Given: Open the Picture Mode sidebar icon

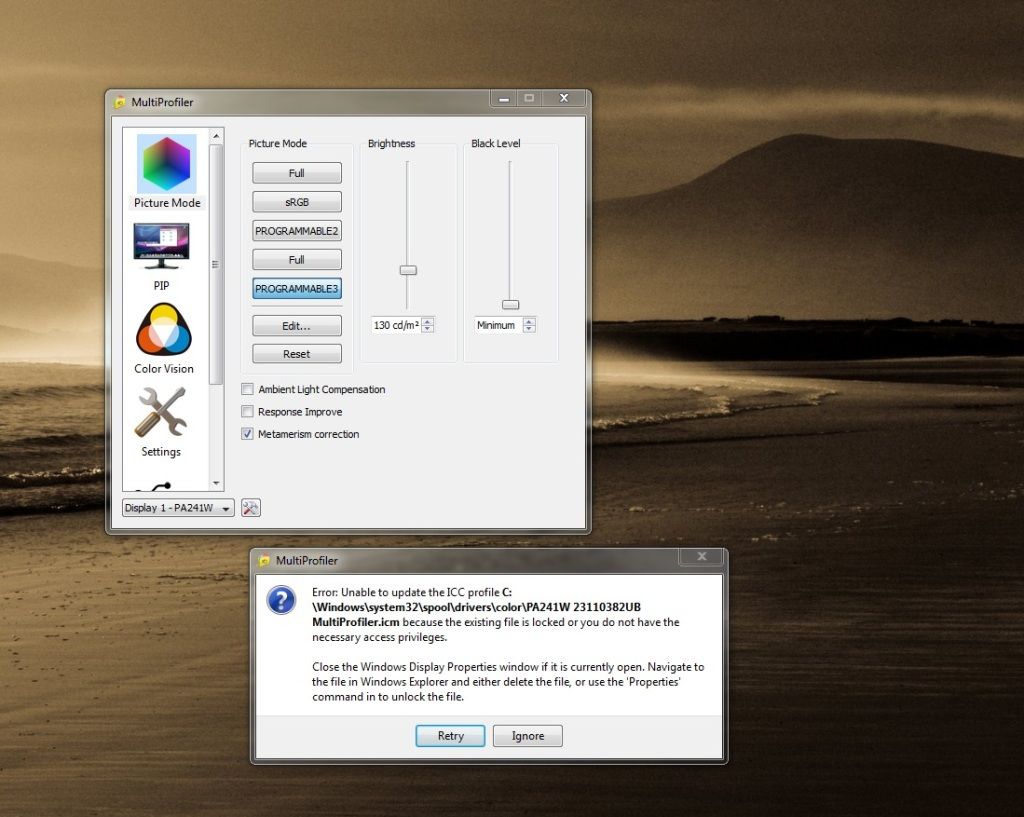Looking at the screenshot, I should pos(167,165).
